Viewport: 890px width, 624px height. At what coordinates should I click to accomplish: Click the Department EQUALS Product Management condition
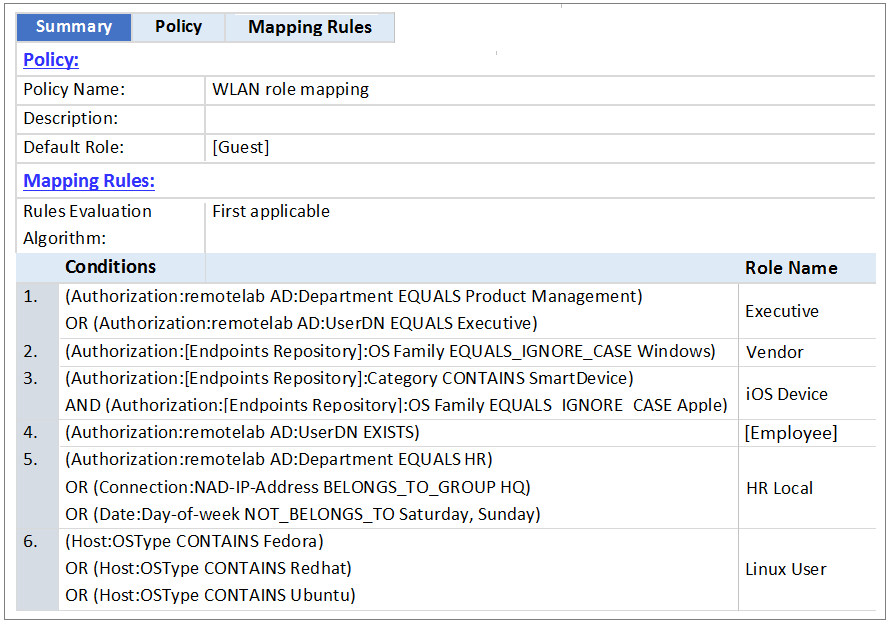[x=354, y=297]
